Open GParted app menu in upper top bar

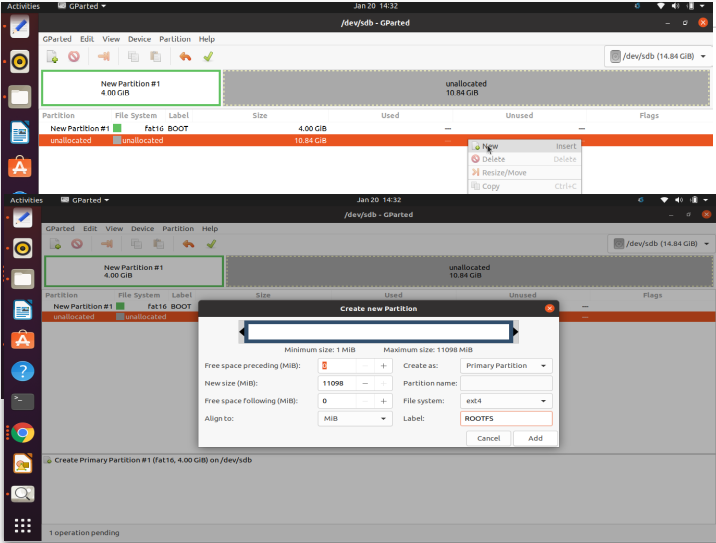click(82, 6)
